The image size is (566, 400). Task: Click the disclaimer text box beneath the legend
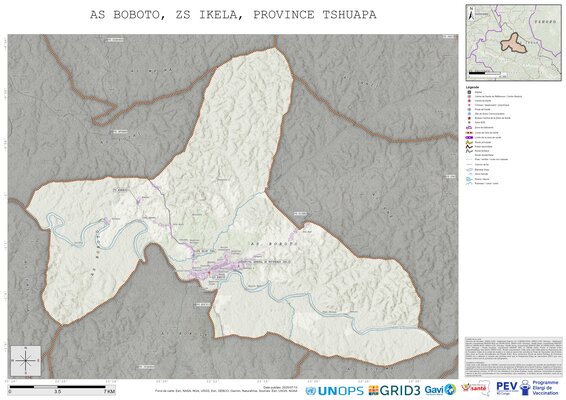tap(514, 357)
